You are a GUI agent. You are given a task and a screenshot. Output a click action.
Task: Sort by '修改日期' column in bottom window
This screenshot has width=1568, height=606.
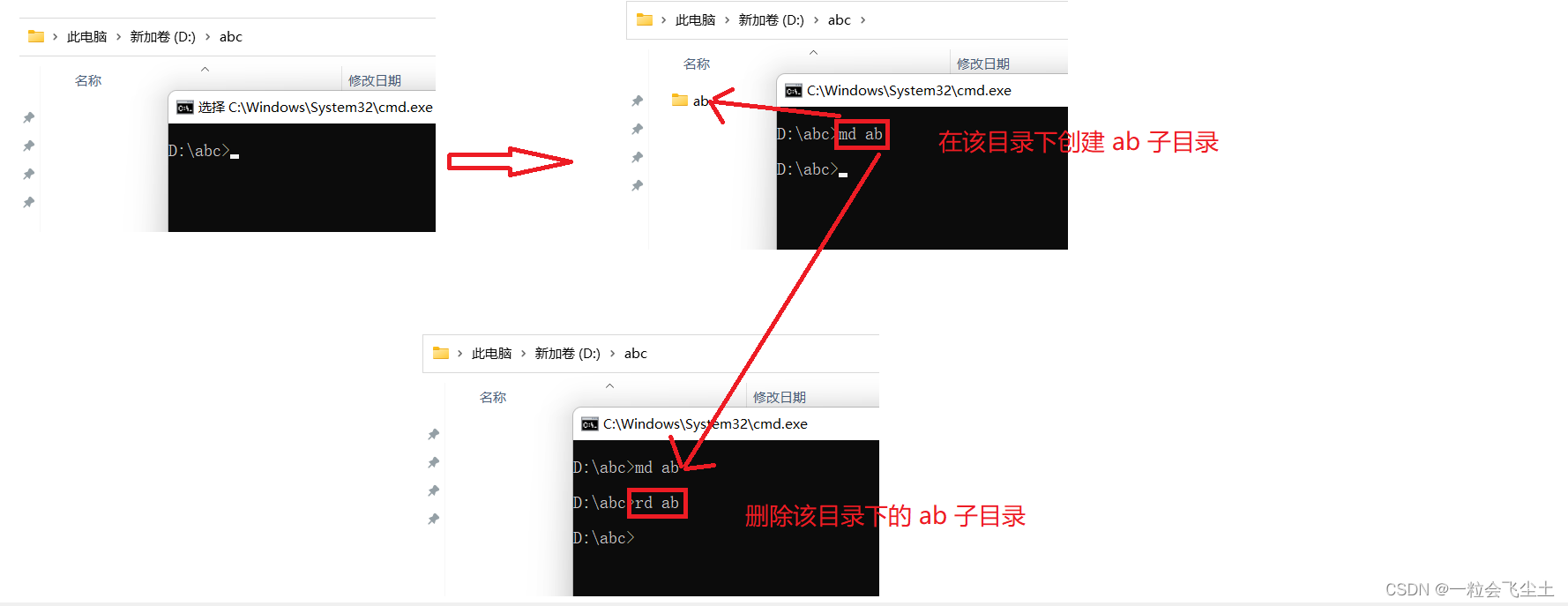coord(780,397)
